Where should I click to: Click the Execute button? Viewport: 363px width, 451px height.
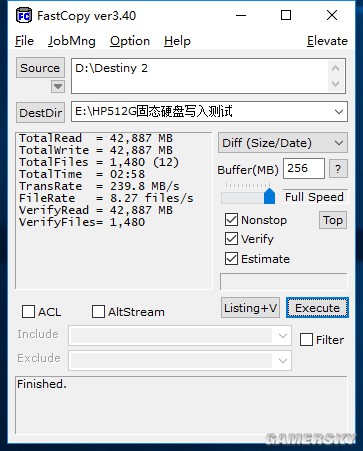(317, 308)
